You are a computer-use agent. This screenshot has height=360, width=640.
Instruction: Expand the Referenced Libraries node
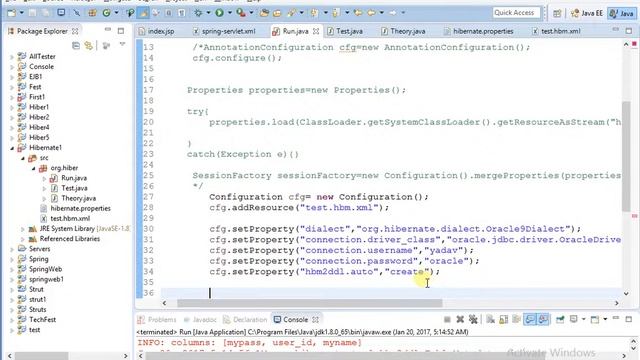tap(23, 239)
